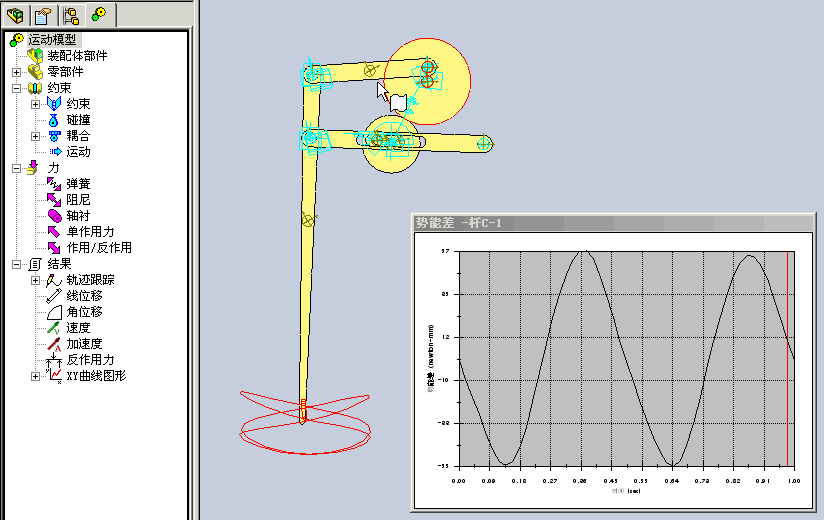Expand the 零部件 node
The height and width of the screenshot is (520, 824).
16,72
